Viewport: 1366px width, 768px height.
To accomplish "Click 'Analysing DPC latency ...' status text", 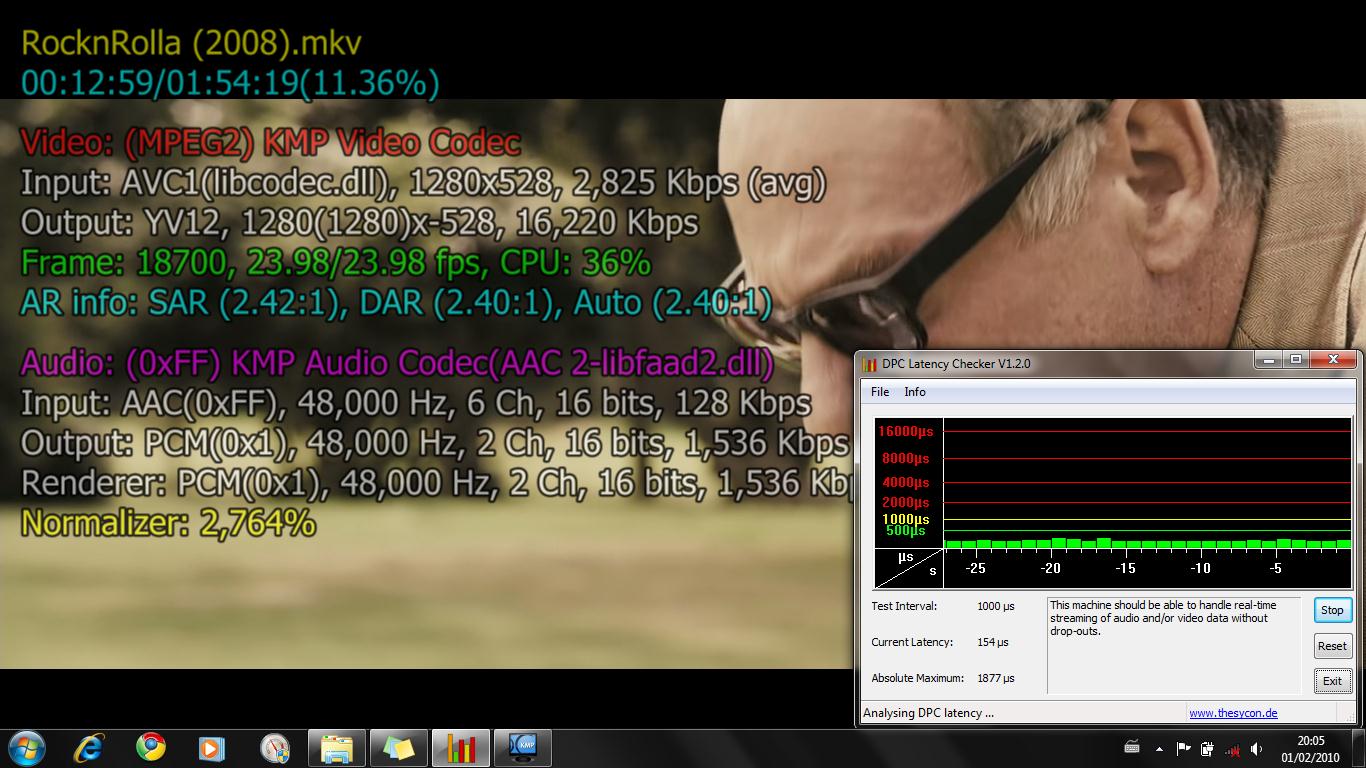I will (x=928, y=713).
